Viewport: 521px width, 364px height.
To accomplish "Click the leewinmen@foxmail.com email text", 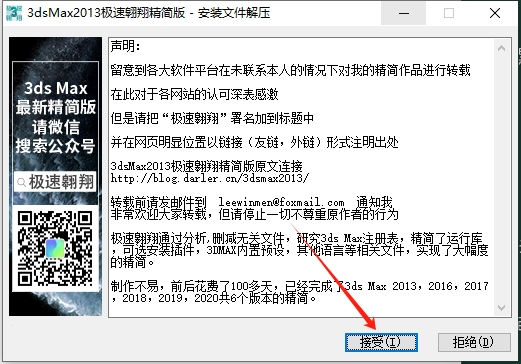I will click(281, 202).
